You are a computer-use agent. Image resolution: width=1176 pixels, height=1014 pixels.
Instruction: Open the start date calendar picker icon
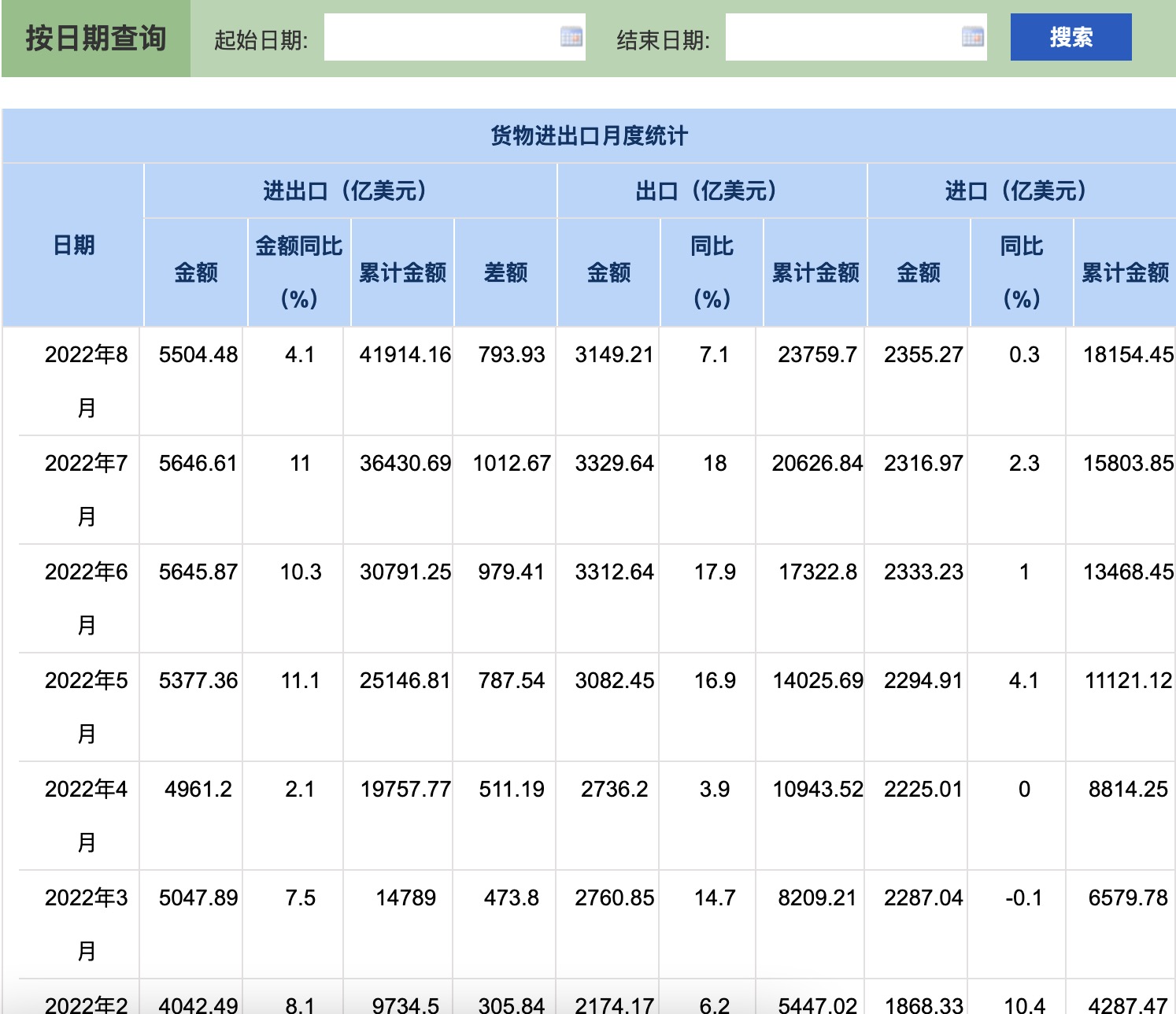(573, 36)
